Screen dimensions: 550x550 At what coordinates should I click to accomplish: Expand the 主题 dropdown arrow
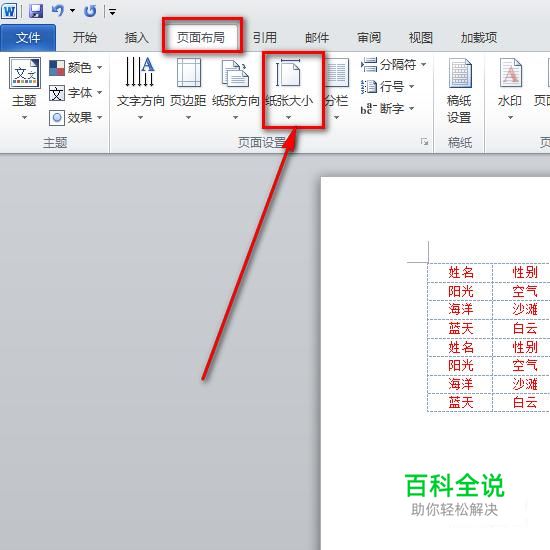24,117
